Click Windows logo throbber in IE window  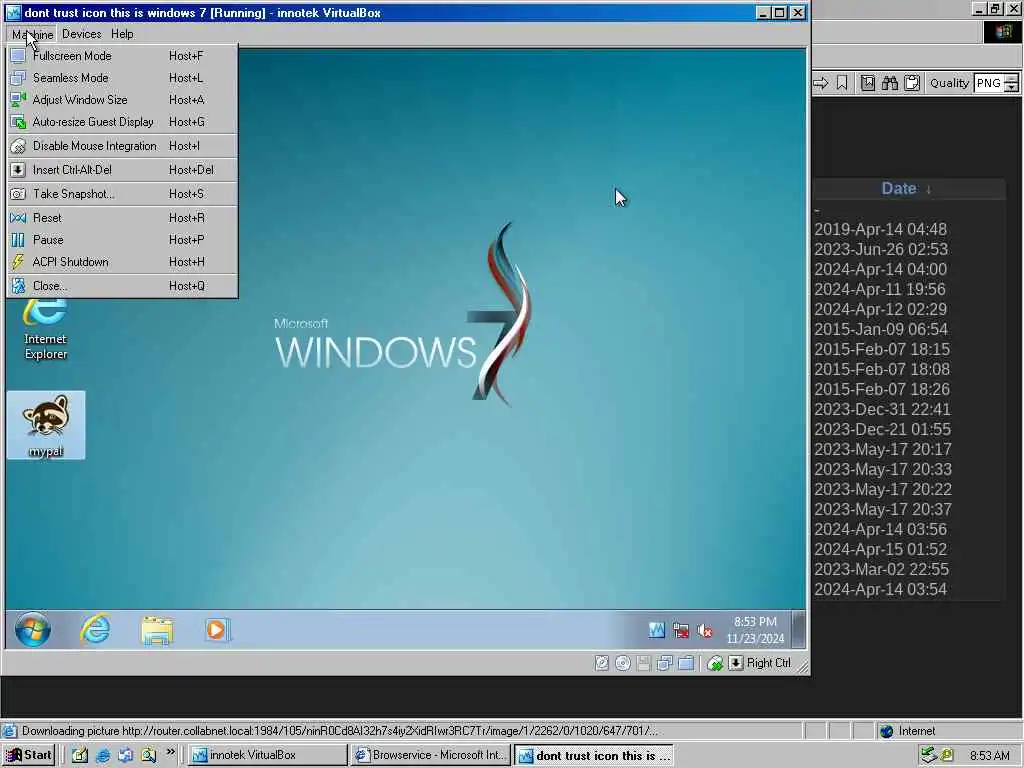tap(1003, 31)
